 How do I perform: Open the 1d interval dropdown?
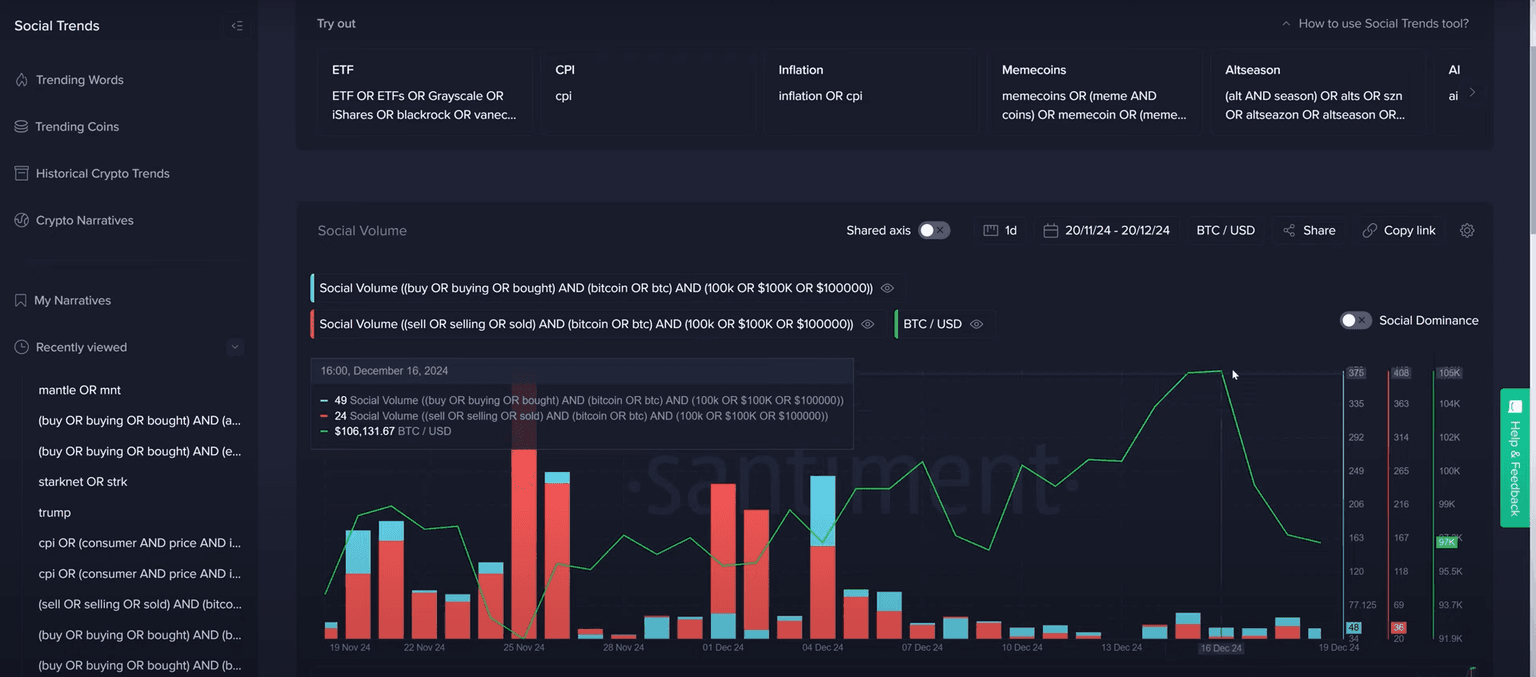1000,231
